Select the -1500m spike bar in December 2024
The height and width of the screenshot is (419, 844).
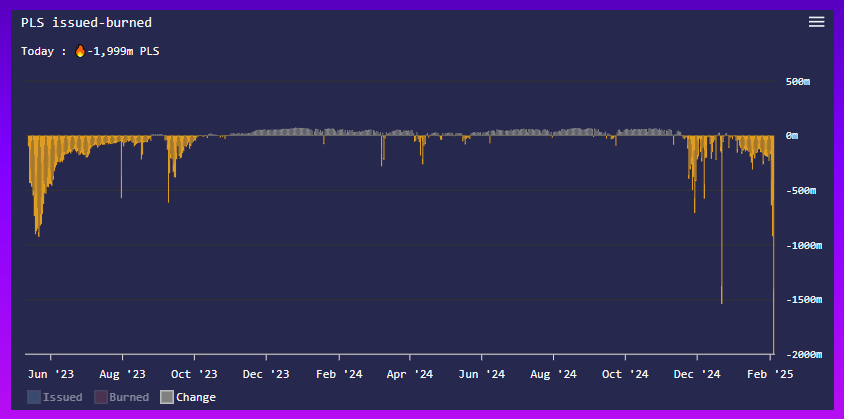tap(721, 220)
